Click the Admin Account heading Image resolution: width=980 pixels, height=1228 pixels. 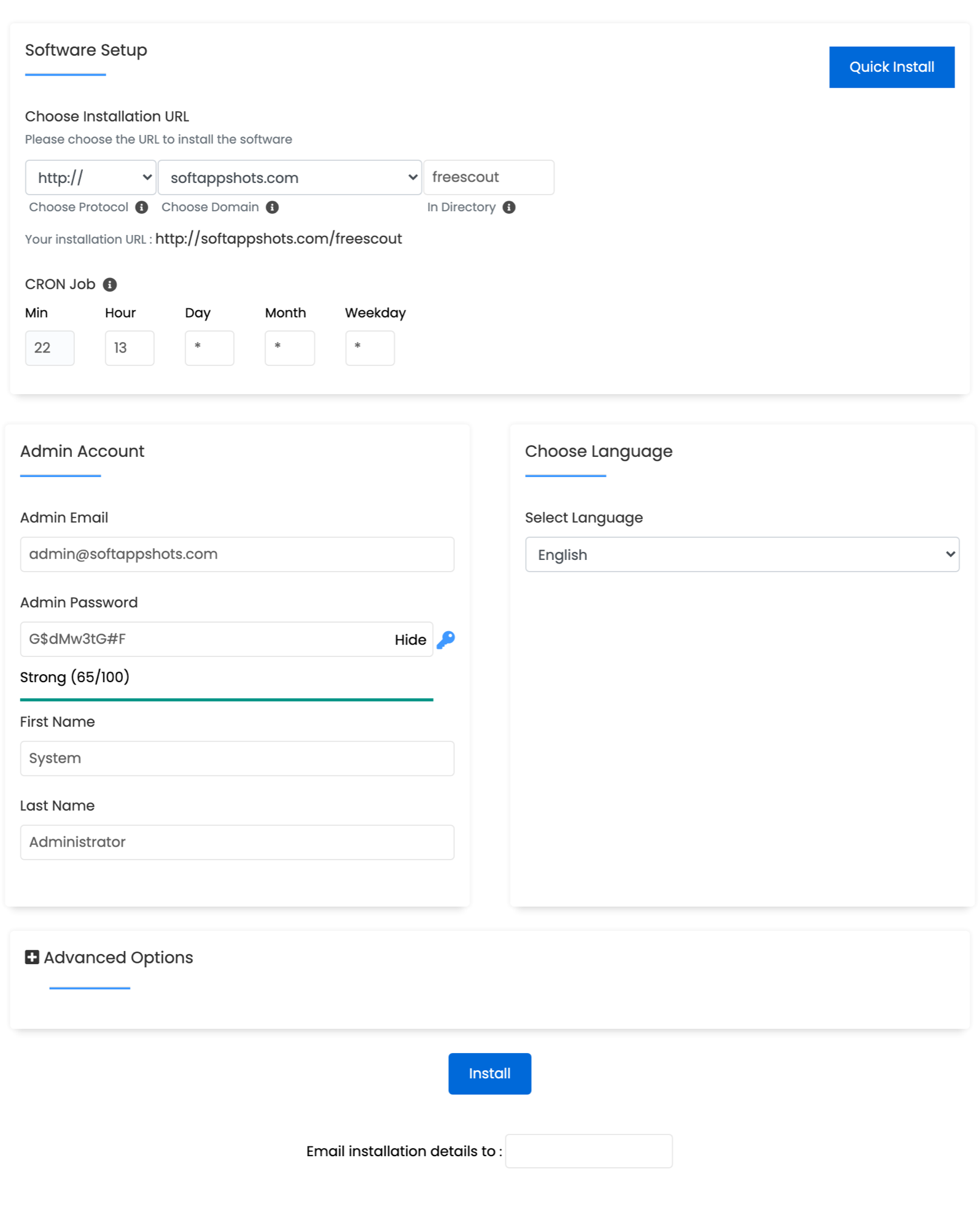[82, 451]
